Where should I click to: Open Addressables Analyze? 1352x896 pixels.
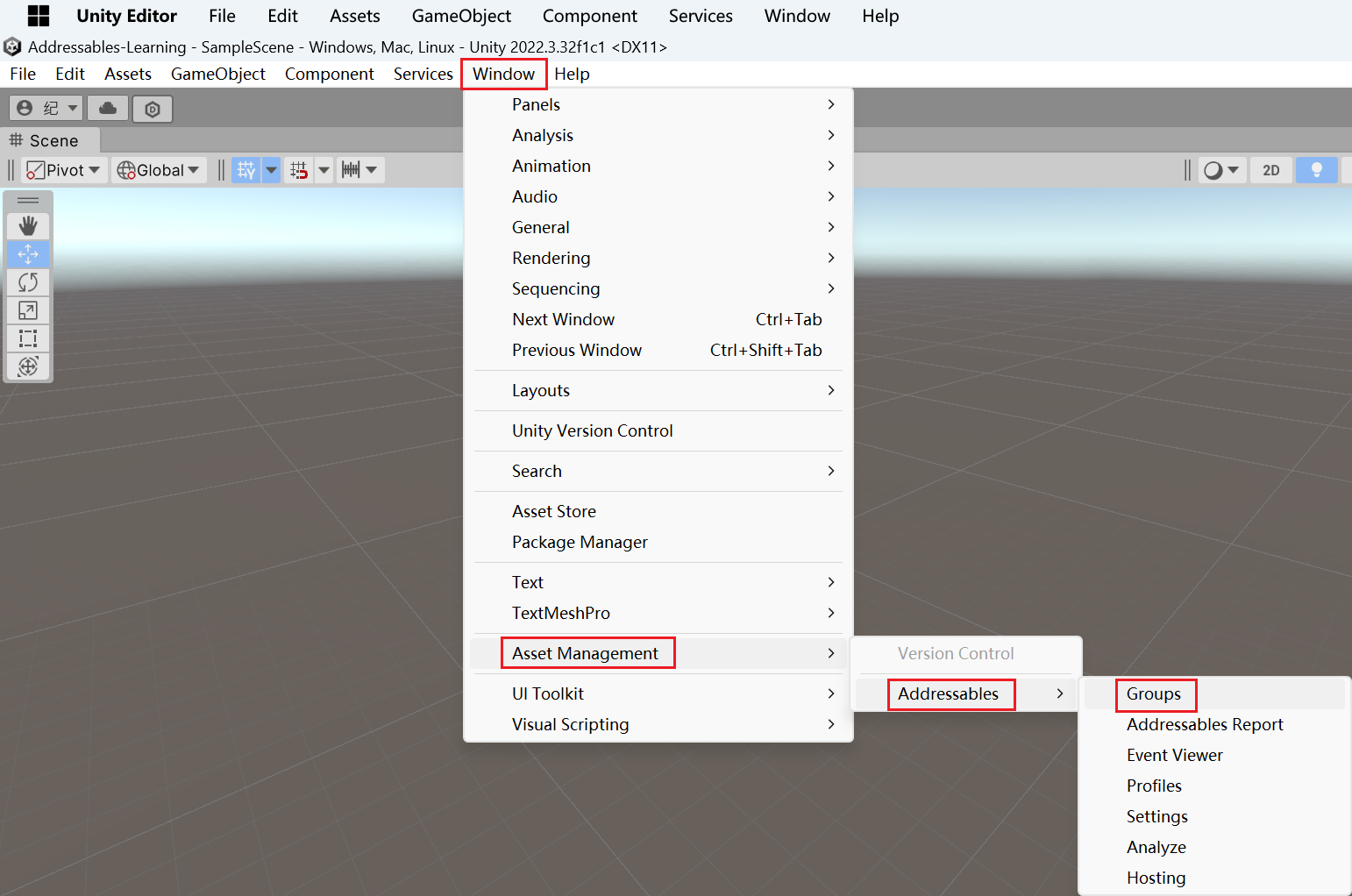1214,847
